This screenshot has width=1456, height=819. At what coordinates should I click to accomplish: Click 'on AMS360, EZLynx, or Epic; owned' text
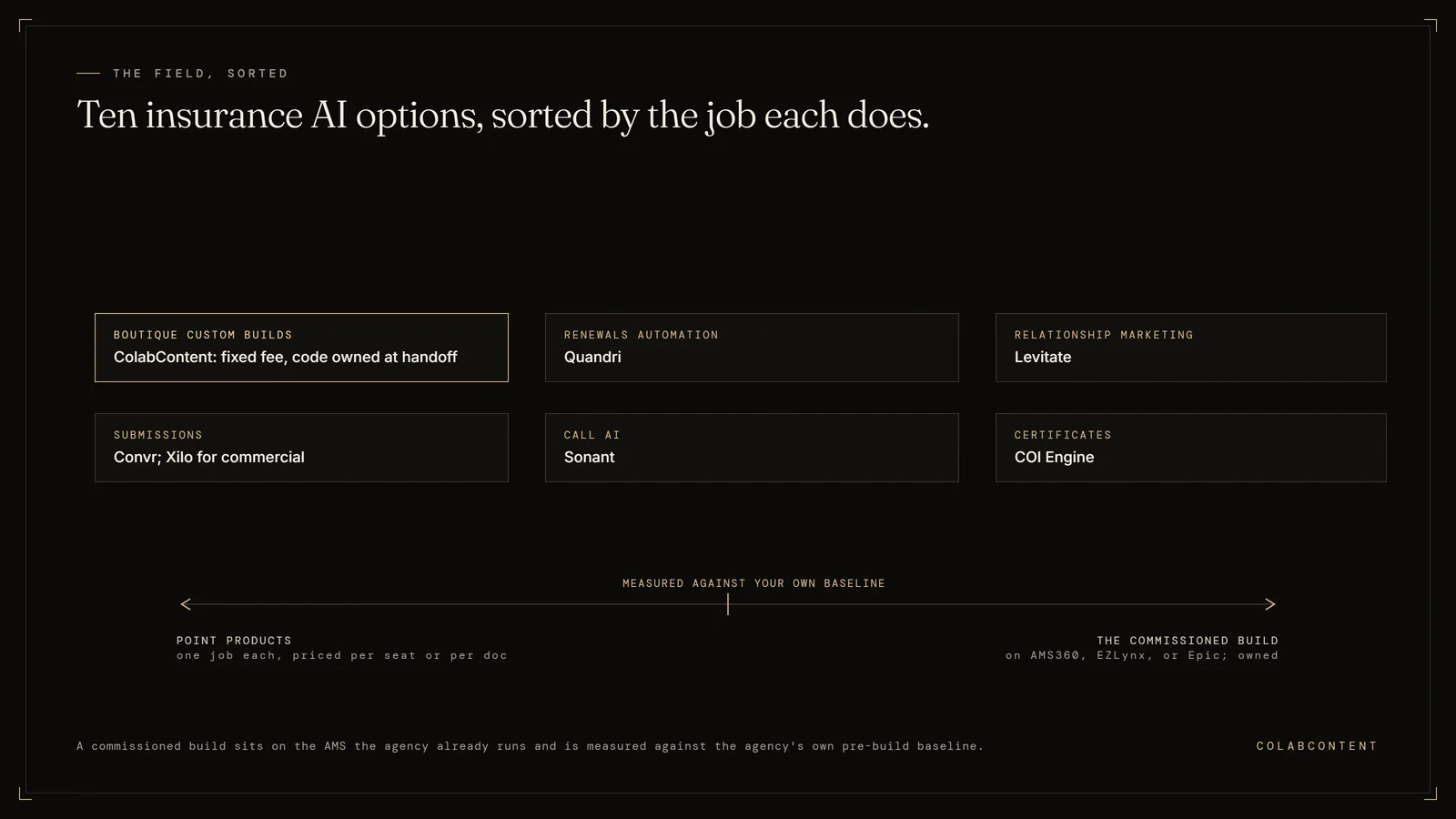[1142, 655]
